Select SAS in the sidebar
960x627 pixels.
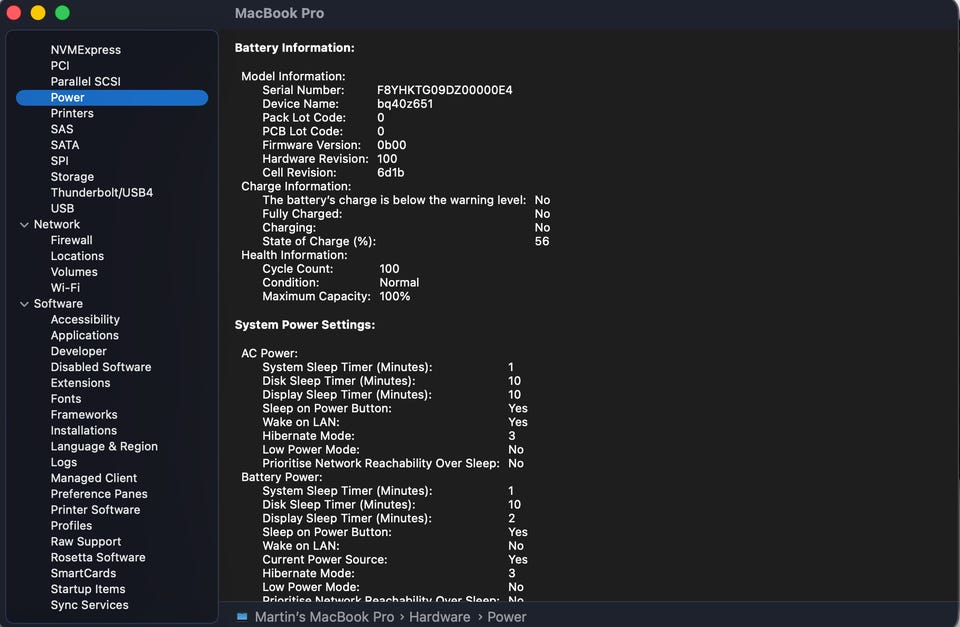point(62,129)
